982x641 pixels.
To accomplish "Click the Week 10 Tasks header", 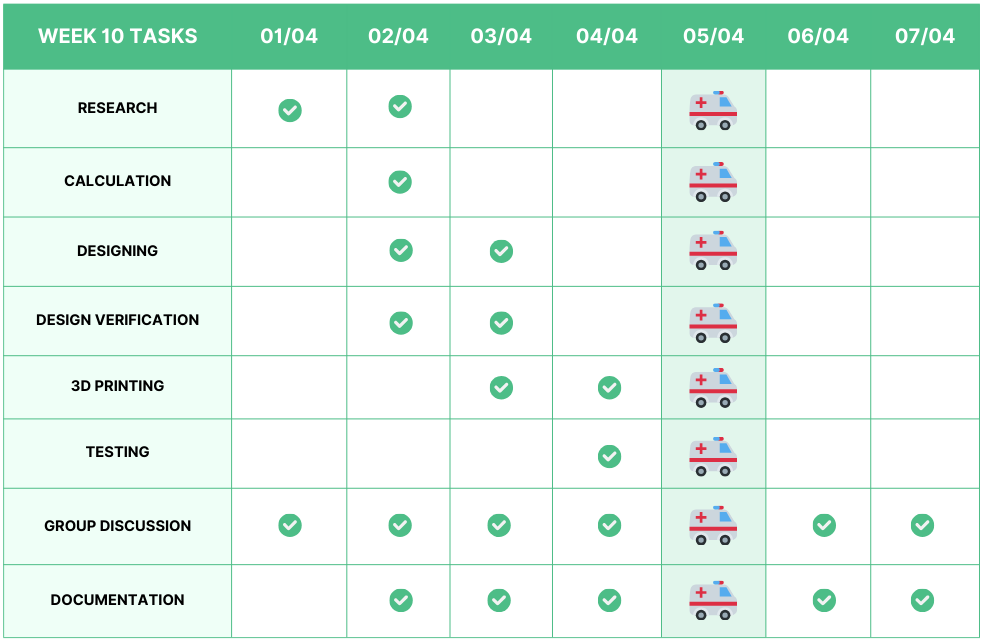I will coord(117,36).
